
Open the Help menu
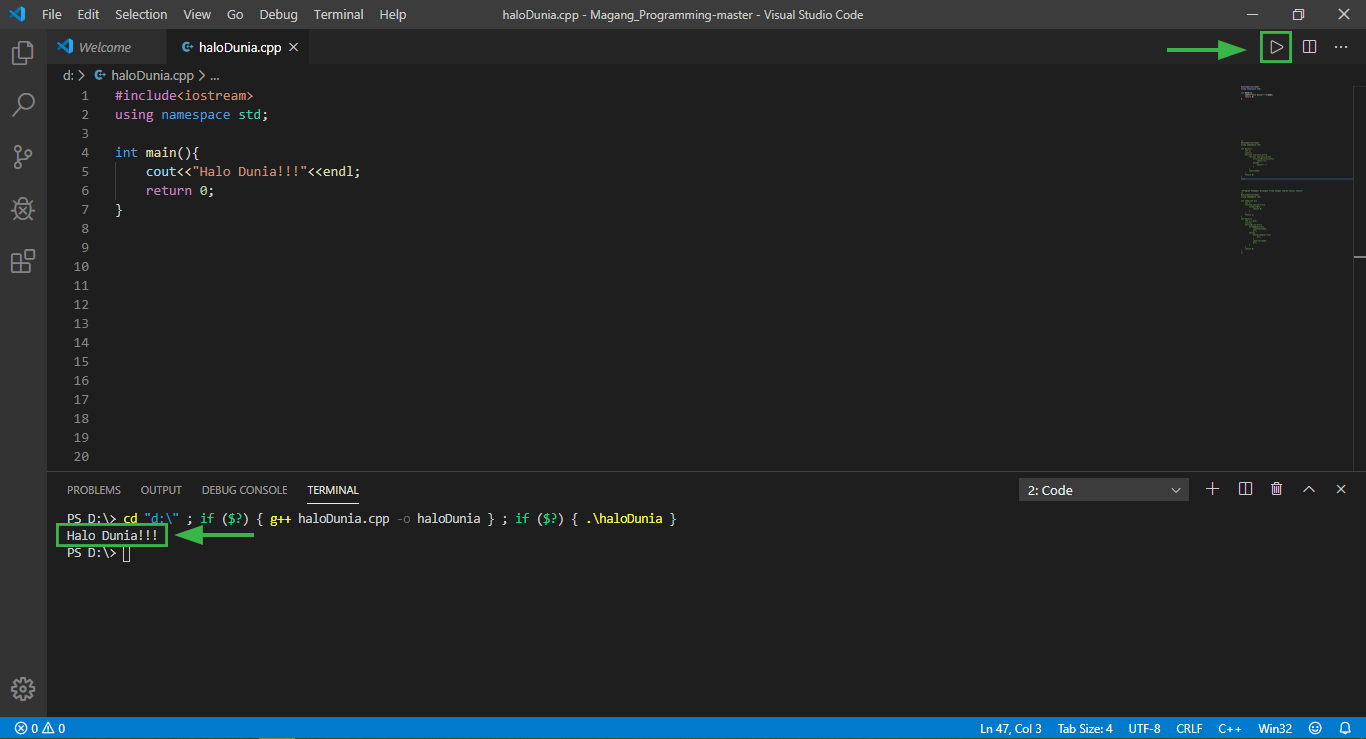click(x=393, y=15)
